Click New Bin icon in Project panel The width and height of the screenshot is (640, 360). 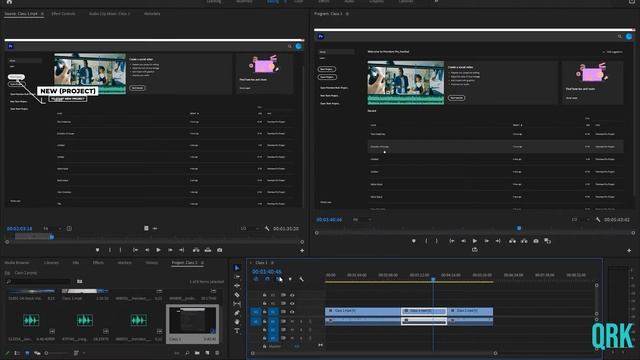(197, 353)
